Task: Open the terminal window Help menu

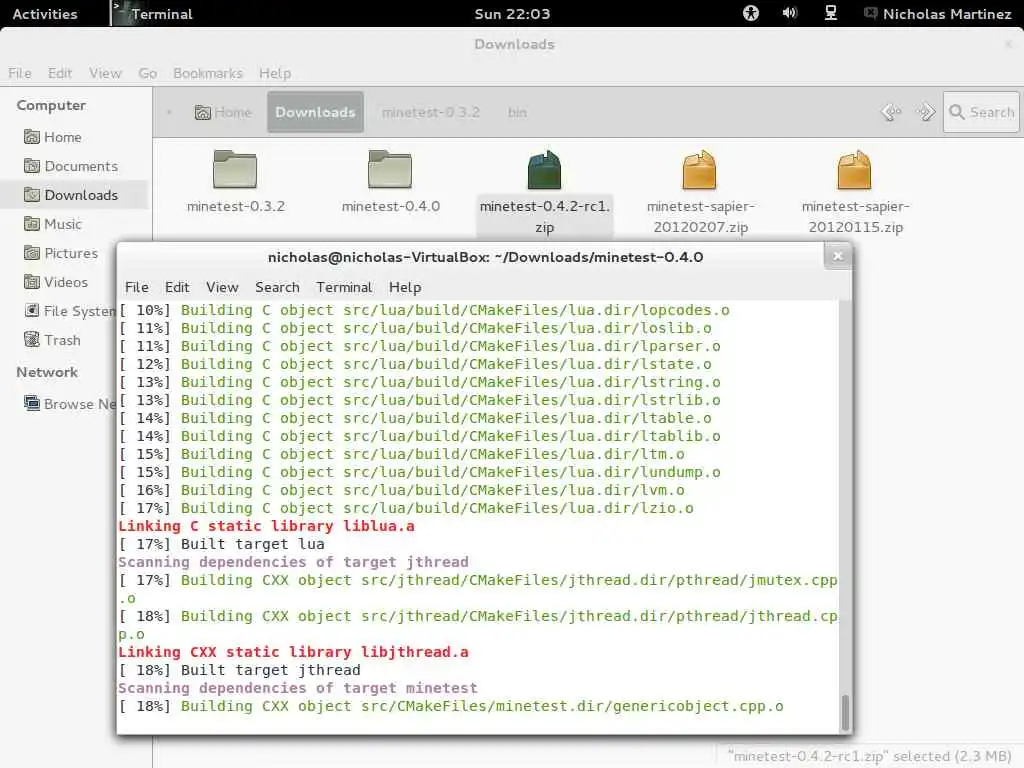Action: pos(405,287)
